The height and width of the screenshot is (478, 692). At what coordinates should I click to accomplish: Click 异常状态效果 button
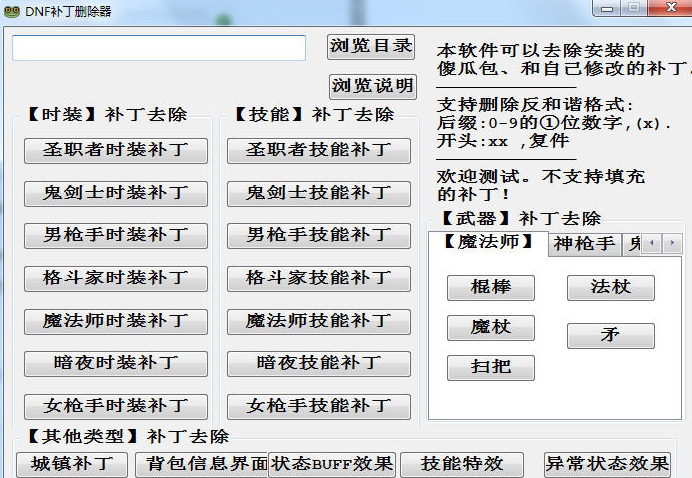(x=607, y=465)
